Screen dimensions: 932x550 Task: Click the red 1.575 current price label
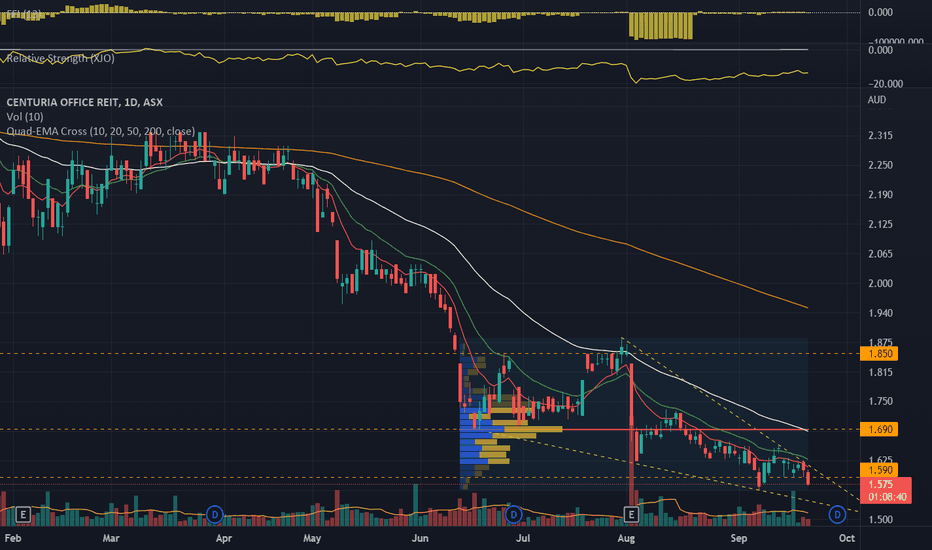tap(886, 490)
